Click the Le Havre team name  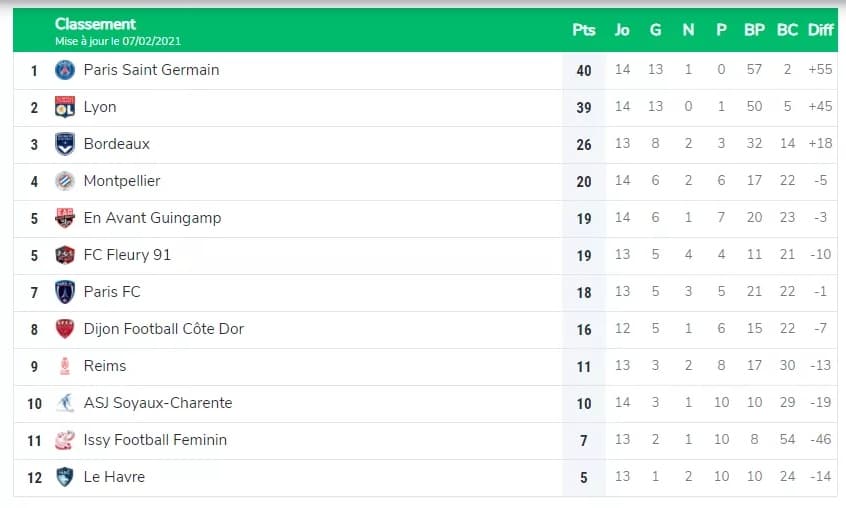click(114, 477)
